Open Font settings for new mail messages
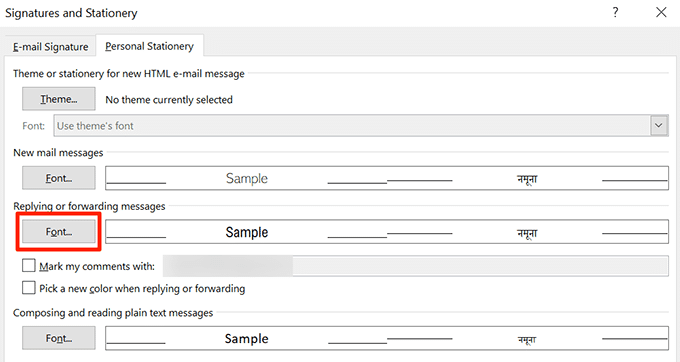The height and width of the screenshot is (362, 680). [x=59, y=178]
